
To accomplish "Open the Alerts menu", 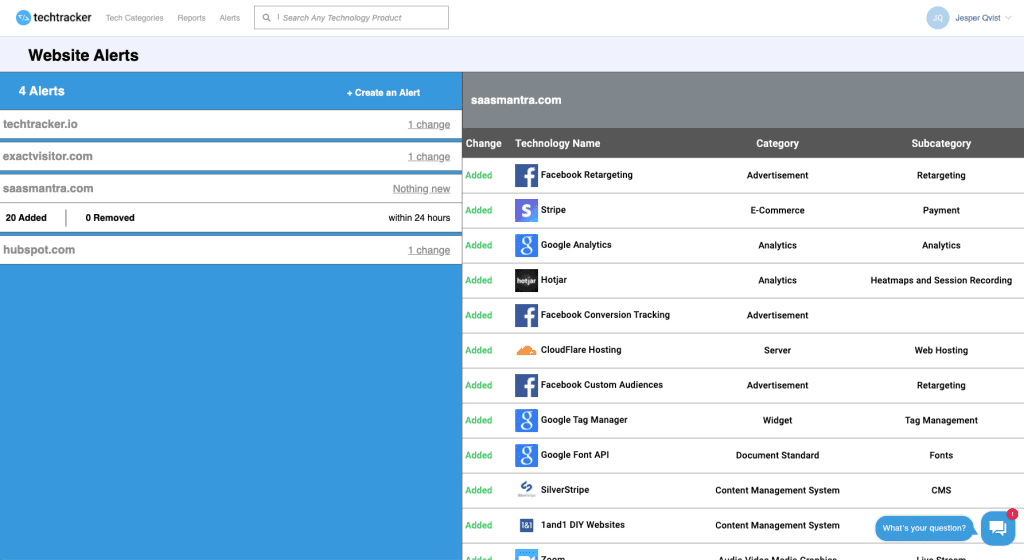I will 230,18.
